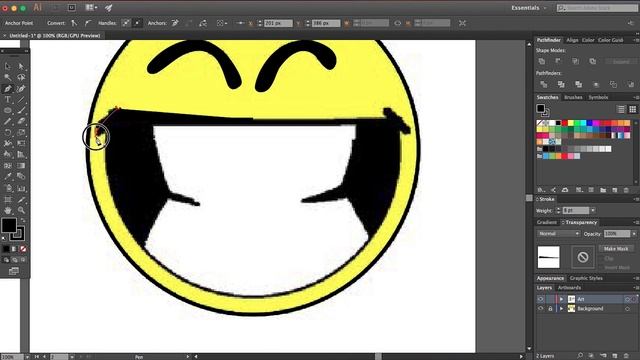Click the Unite shape mode icon
This screenshot has height=360, width=640.
tap(542, 62)
